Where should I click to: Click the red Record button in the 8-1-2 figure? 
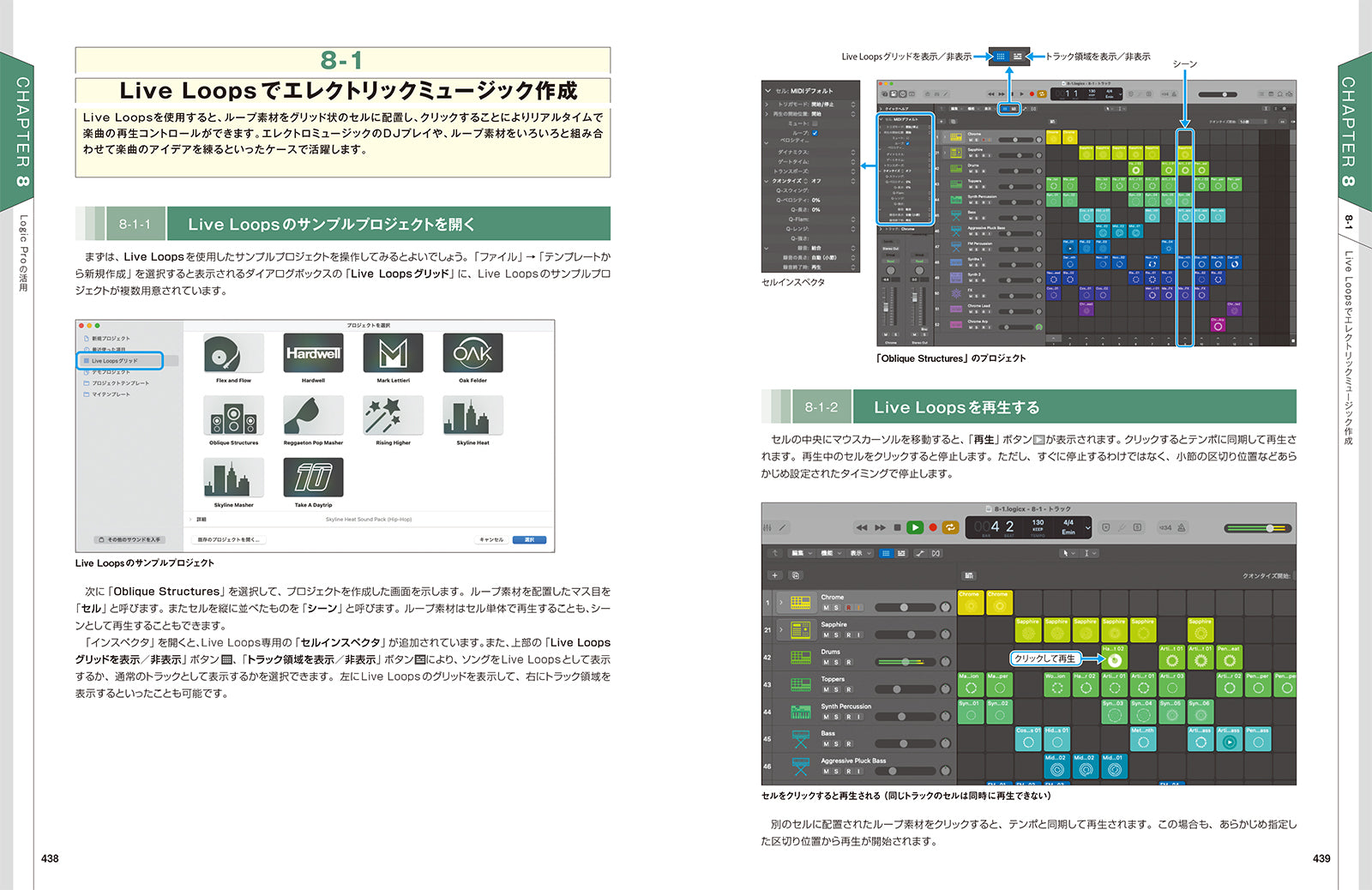[933, 527]
